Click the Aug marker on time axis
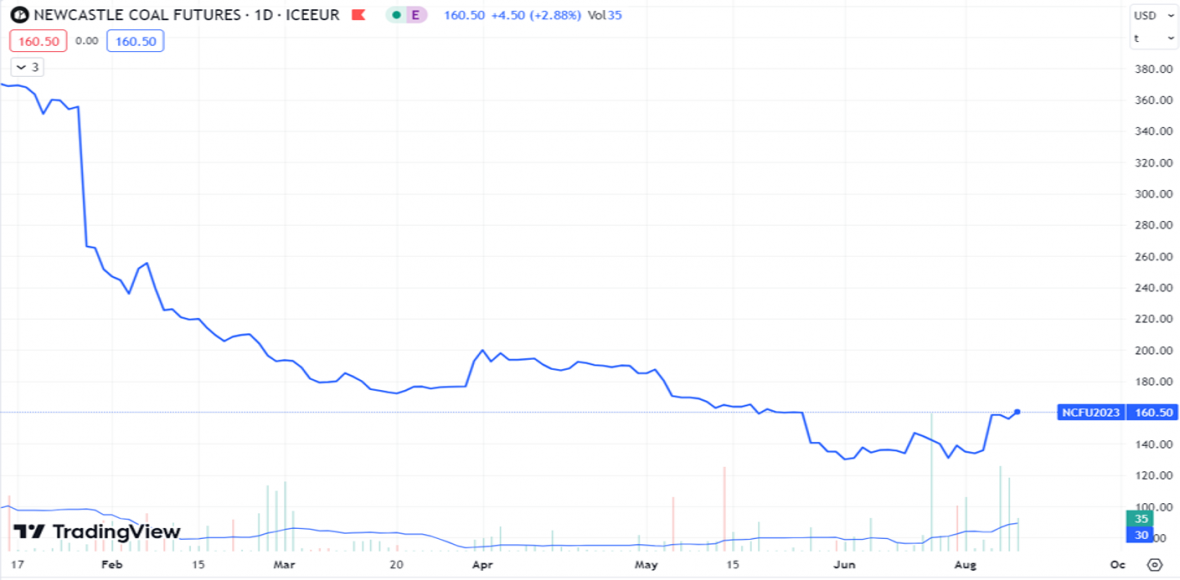1180x580 pixels. tap(965, 565)
